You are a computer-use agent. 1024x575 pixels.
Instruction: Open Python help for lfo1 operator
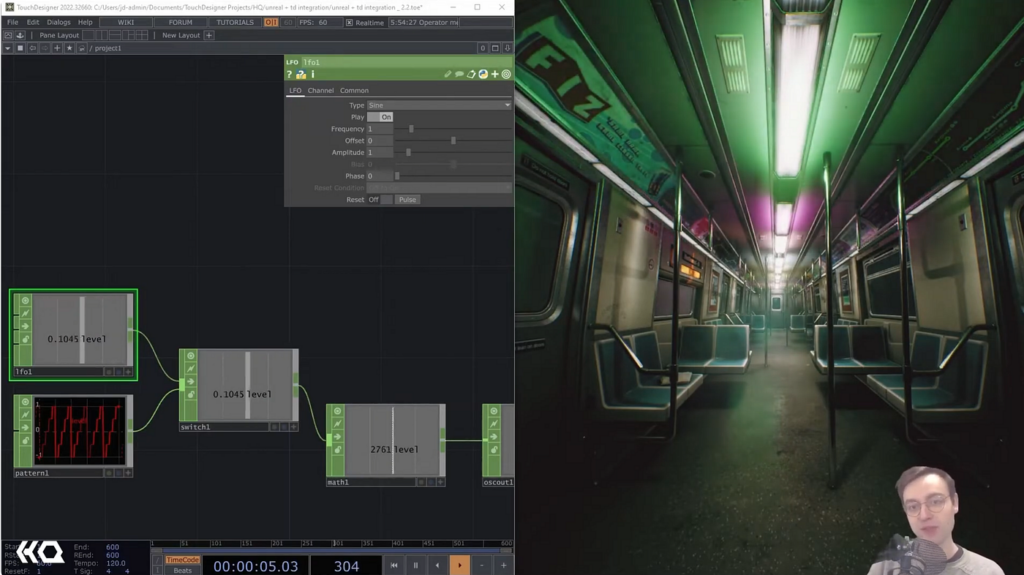click(301, 74)
